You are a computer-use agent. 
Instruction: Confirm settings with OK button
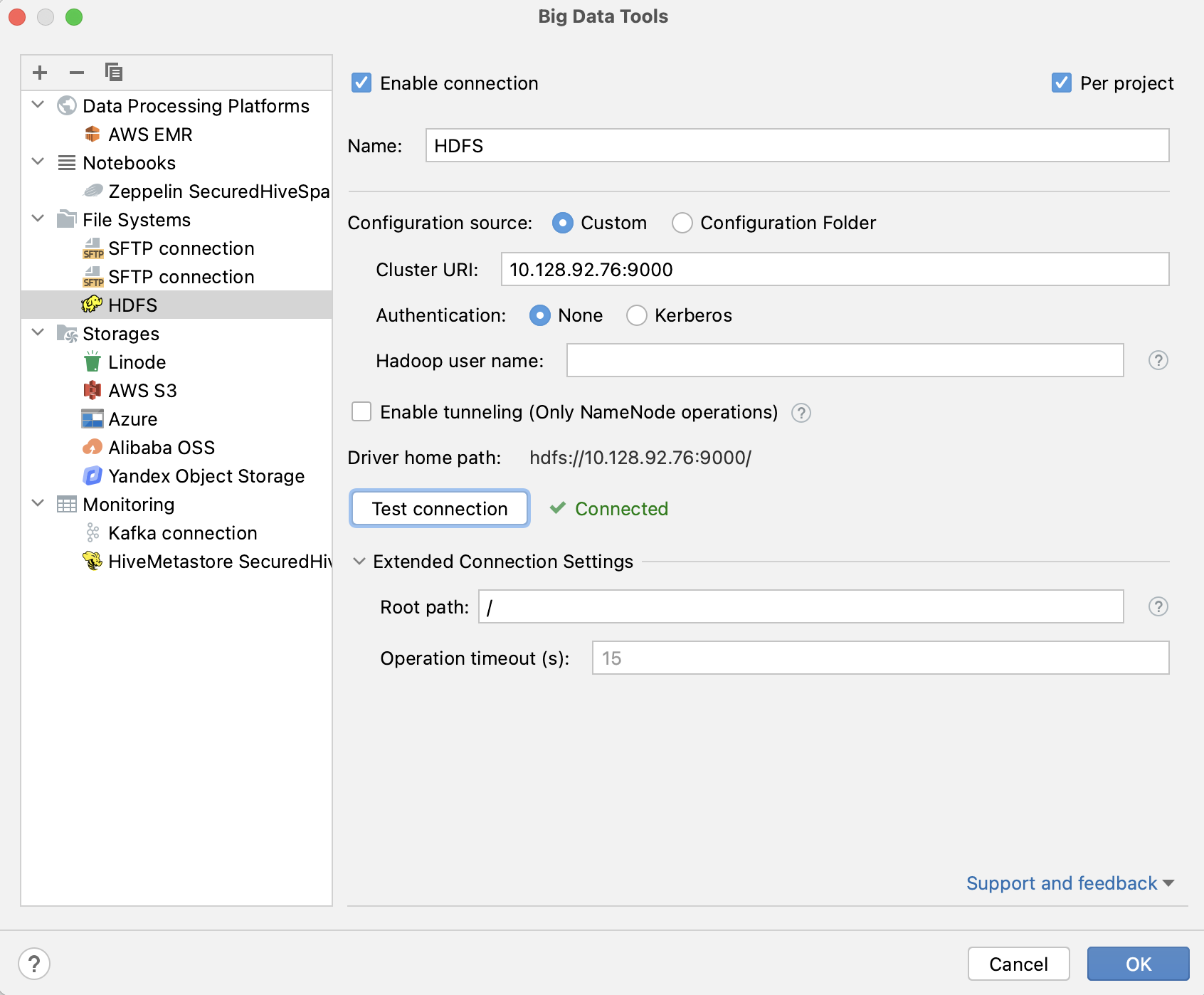1138,964
